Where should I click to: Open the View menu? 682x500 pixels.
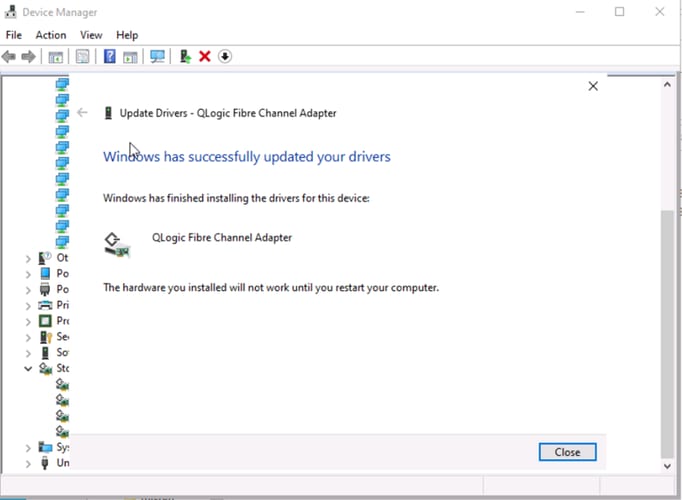pos(91,35)
